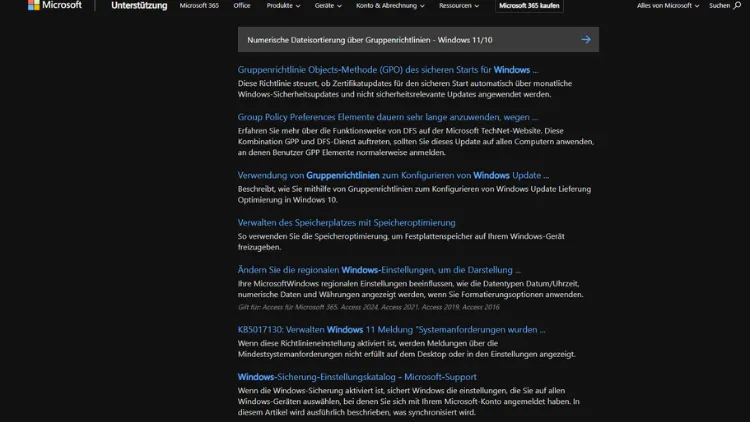The width and height of the screenshot is (750, 422).
Task: Click the description starting 'So verwenden Sie die Speicheroptimierung'
Action: [401, 242]
